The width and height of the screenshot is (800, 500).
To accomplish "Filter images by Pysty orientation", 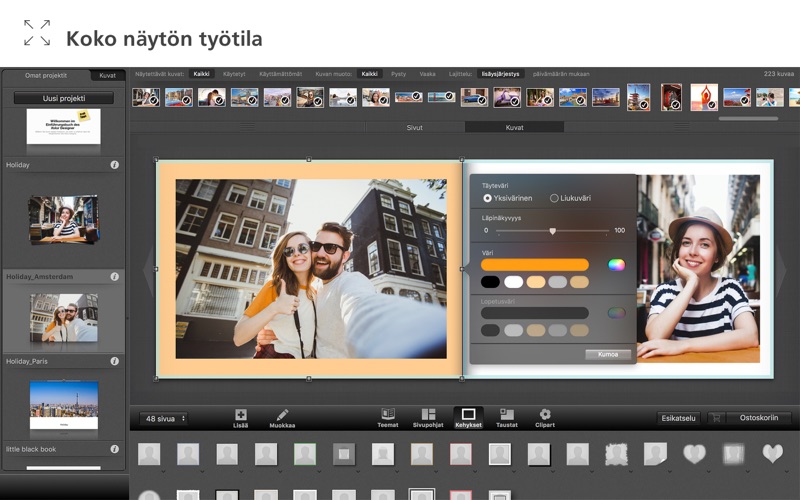I will 398,74.
